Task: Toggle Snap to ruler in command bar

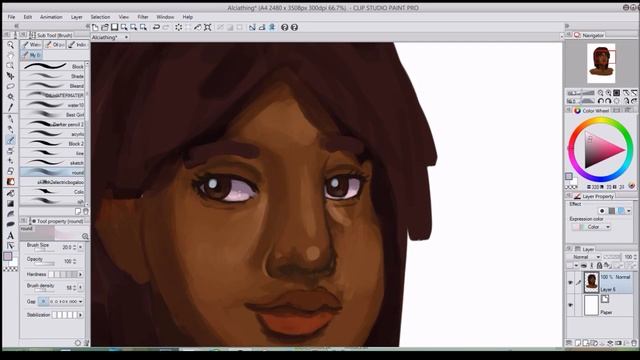Action: tap(252, 27)
